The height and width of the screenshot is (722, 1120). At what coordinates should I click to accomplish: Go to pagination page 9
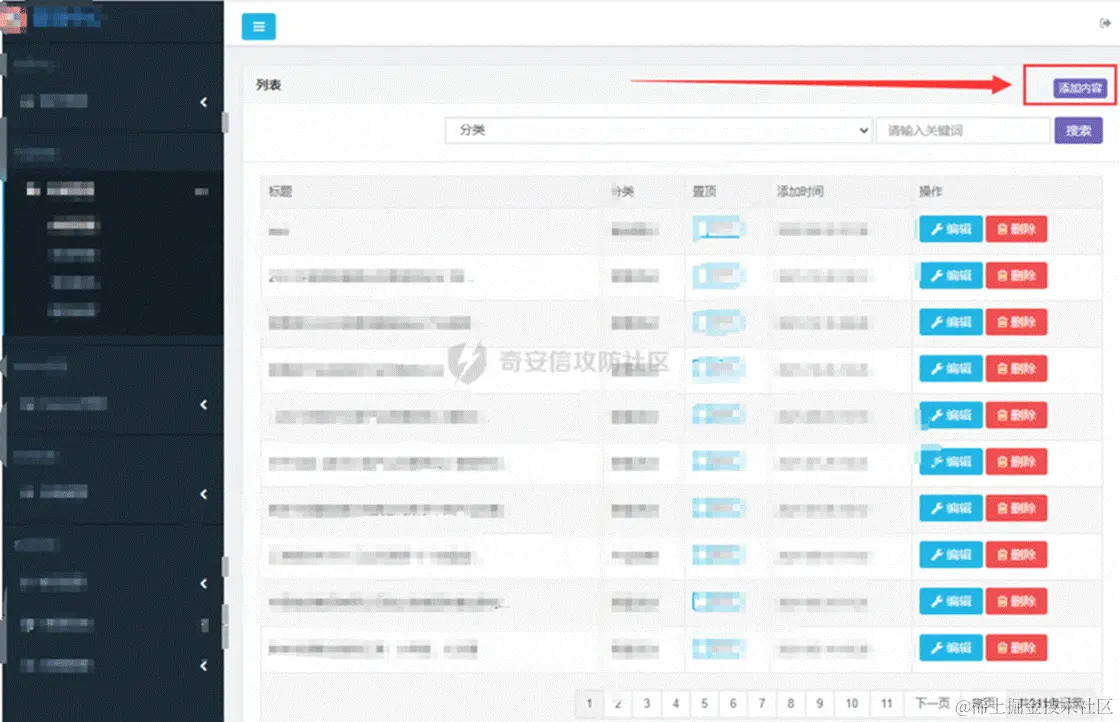(819, 703)
